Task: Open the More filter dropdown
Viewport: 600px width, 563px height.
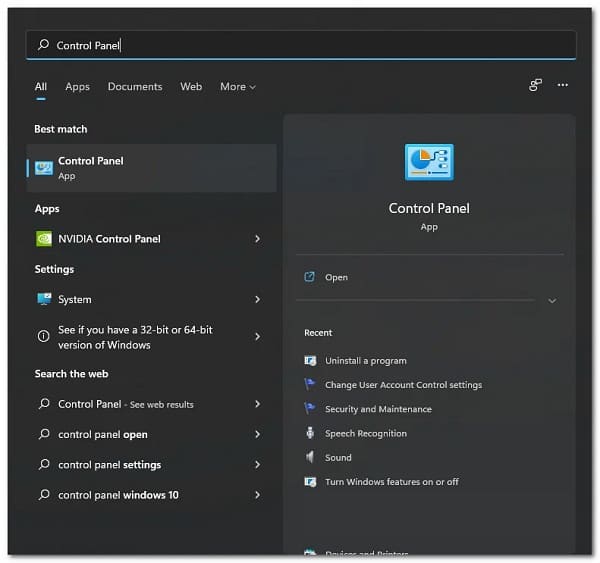Action: coord(238,87)
